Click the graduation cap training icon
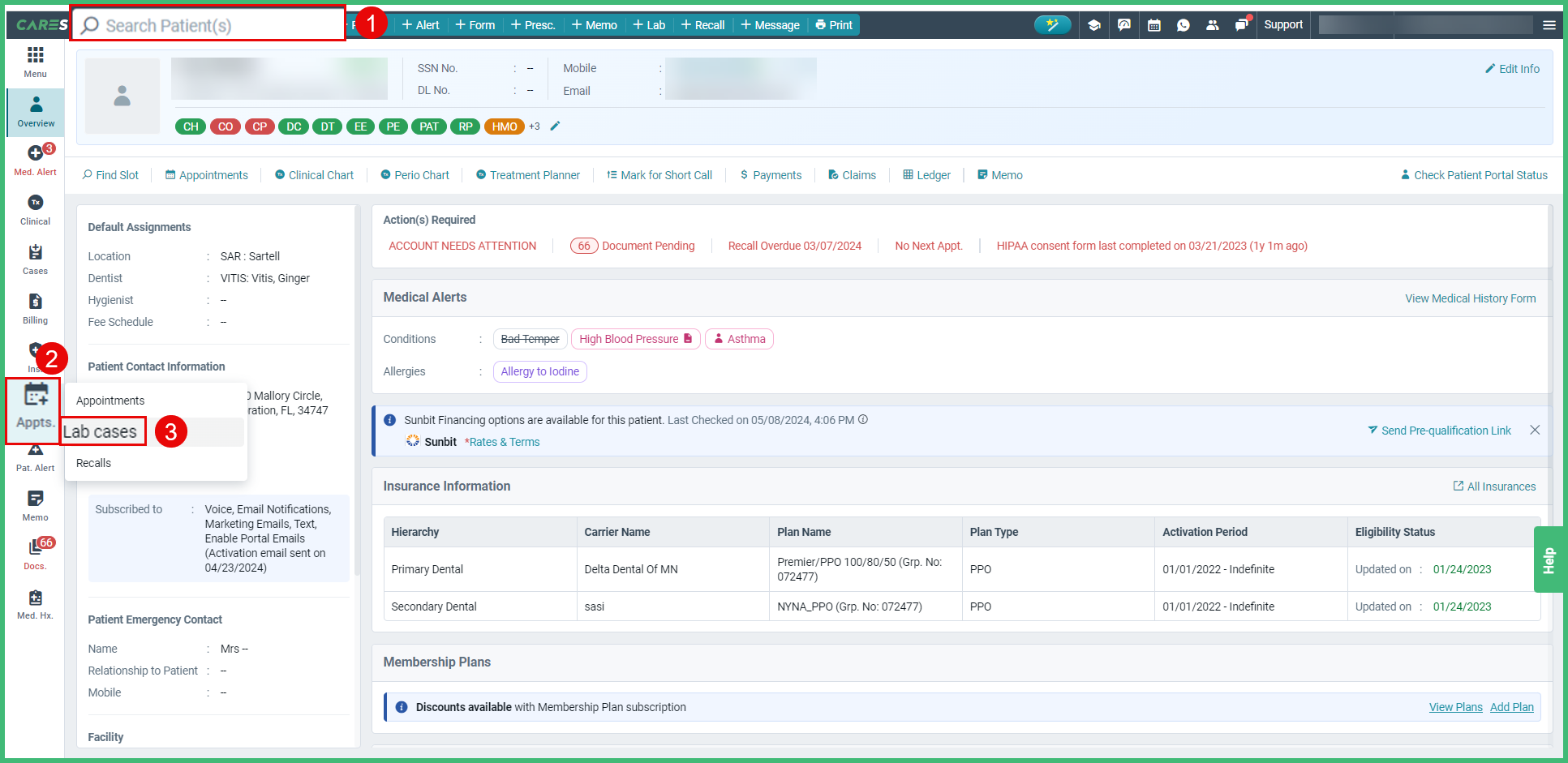The height and width of the screenshot is (763, 1568). (1093, 25)
